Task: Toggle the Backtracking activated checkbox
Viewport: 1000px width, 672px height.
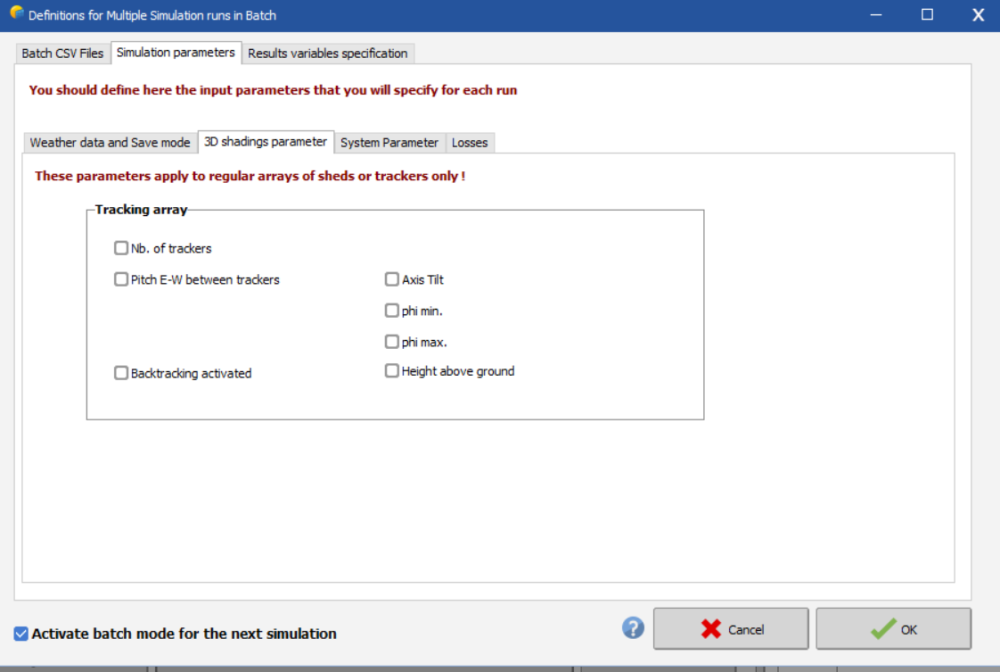Action: coord(121,373)
